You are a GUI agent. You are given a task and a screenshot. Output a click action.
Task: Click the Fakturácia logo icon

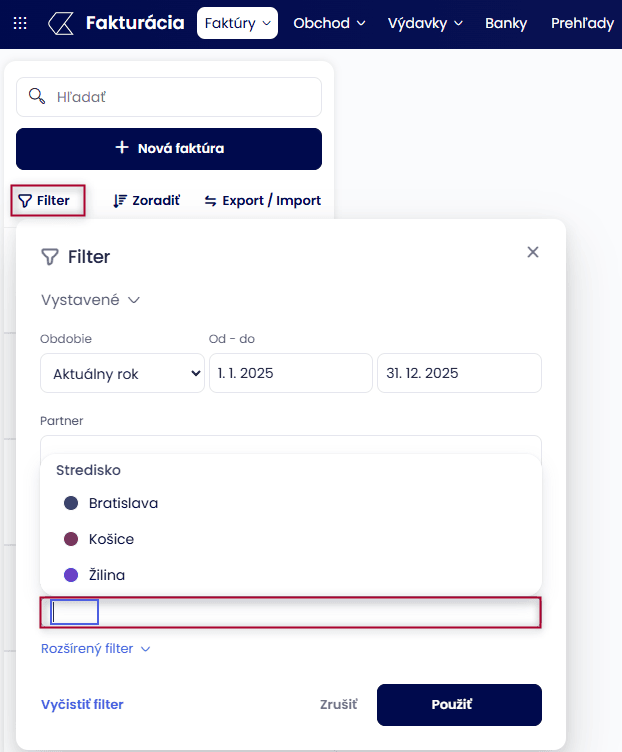(62, 23)
